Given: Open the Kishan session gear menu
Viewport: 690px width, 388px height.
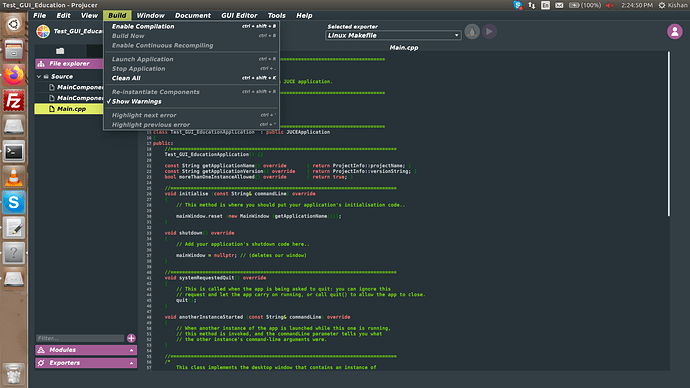Looking at the screenshot, I should (672, 5).
